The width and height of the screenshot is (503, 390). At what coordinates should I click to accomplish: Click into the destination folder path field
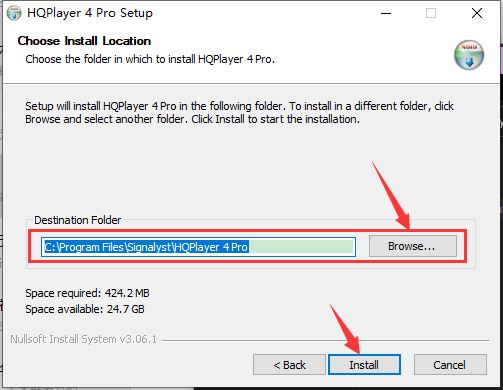click(198, 247)
